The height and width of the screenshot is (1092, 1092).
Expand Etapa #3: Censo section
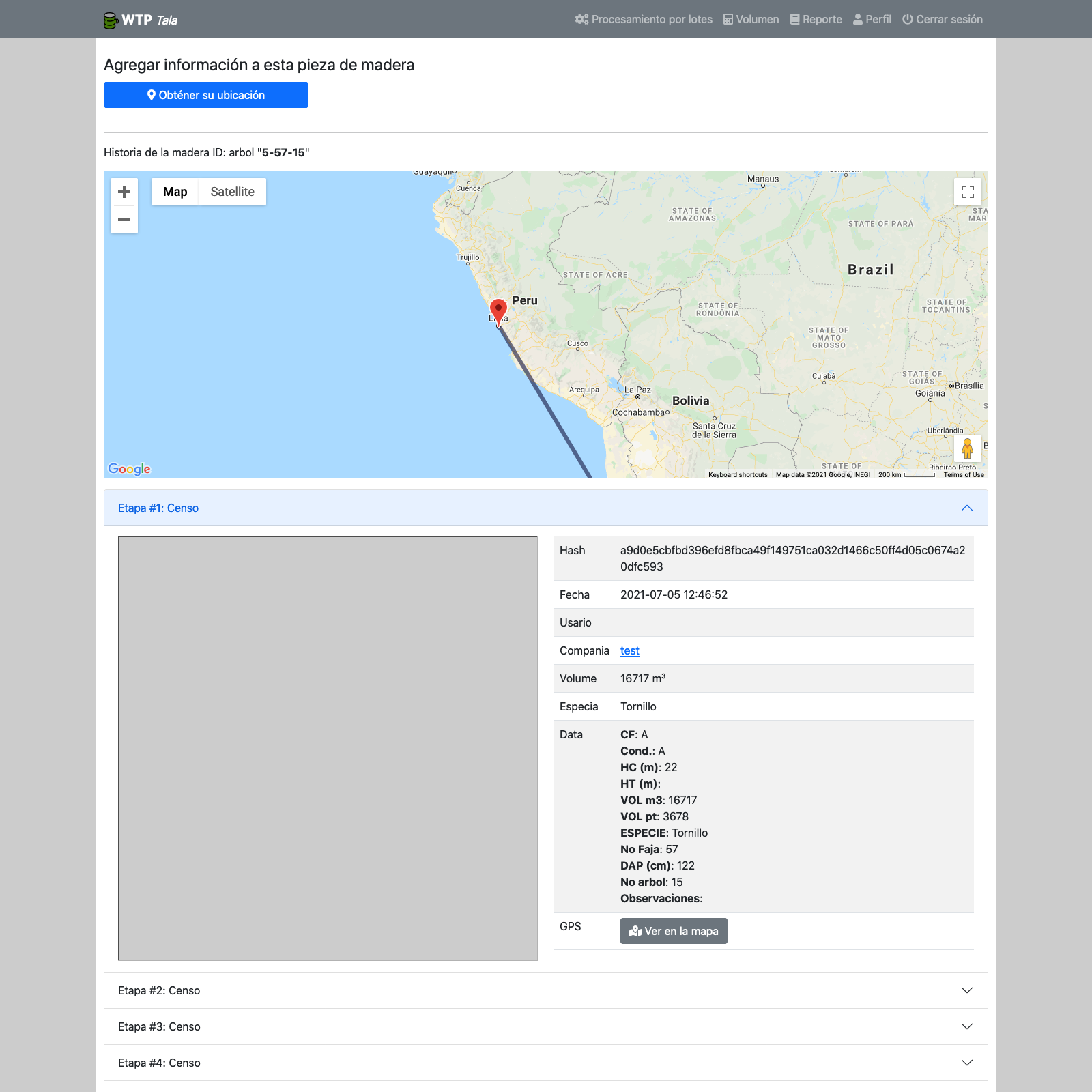point(546,1026)
